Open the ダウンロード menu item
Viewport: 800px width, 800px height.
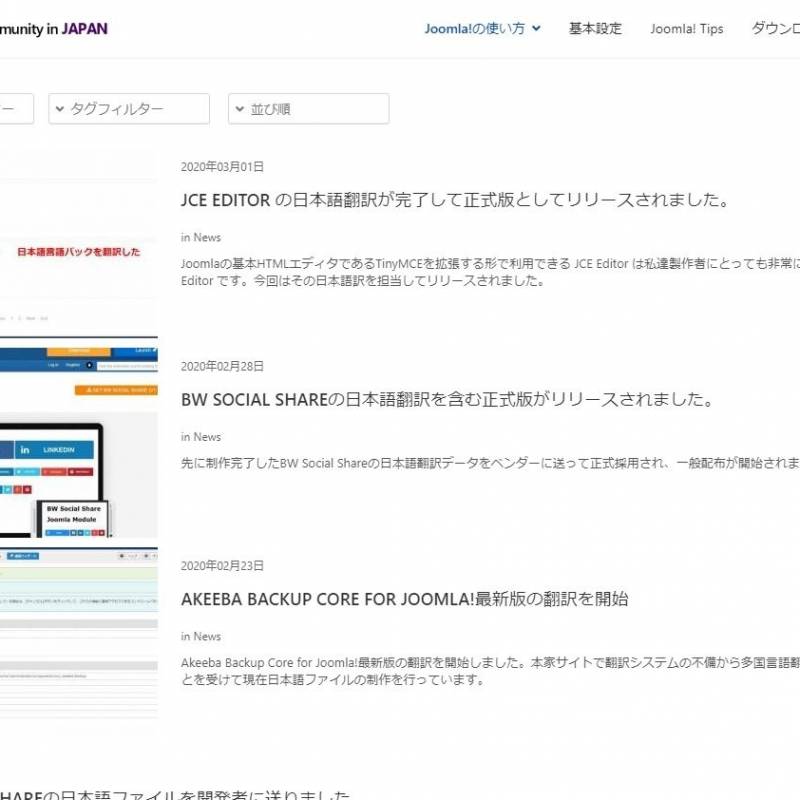[x=776, y=29]
